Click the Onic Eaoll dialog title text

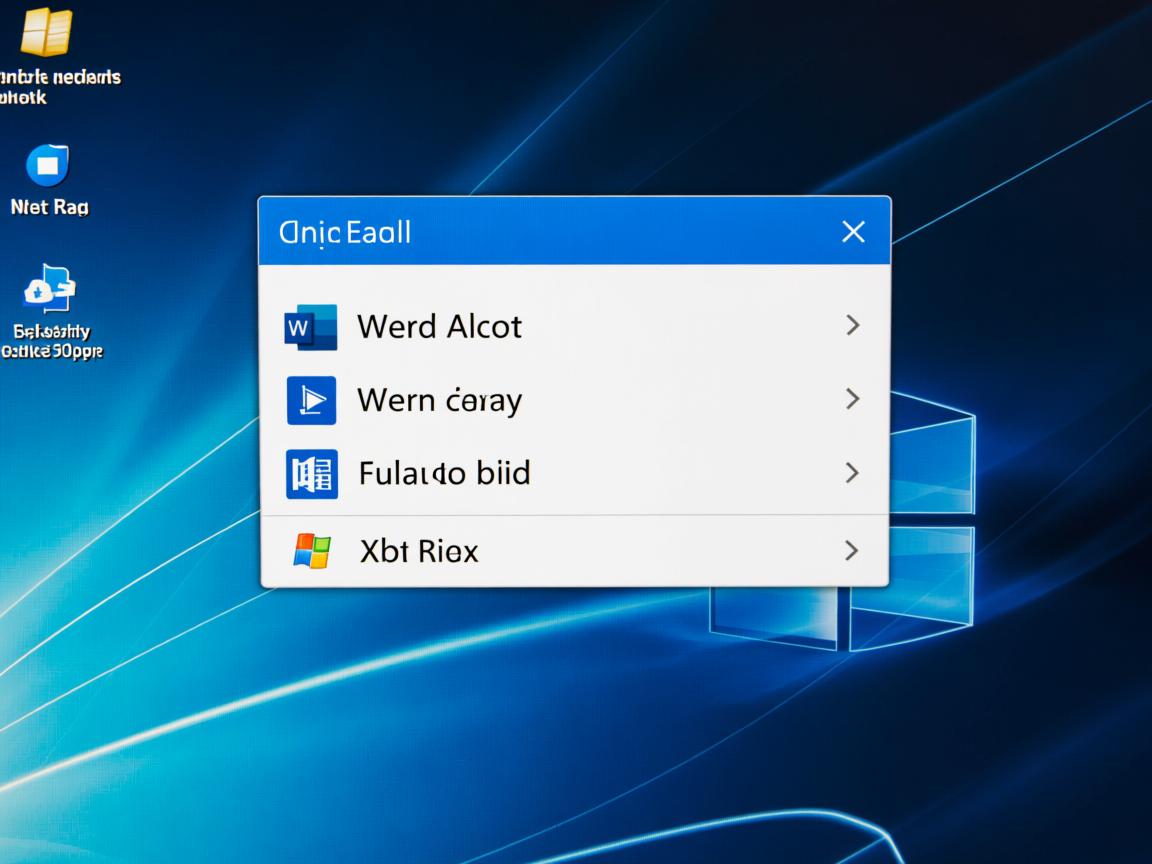[345, 233]
